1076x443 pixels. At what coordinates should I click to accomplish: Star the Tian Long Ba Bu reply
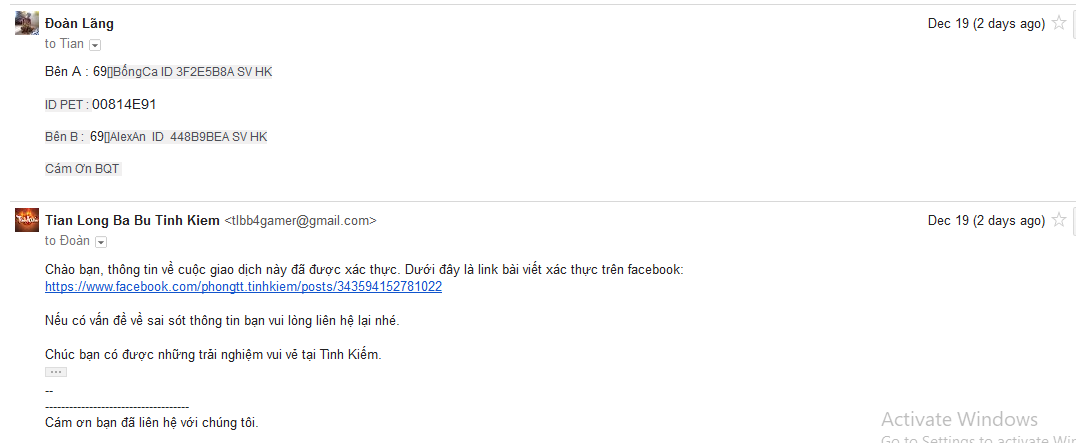pyautogui.click(x=1059, y=220)
